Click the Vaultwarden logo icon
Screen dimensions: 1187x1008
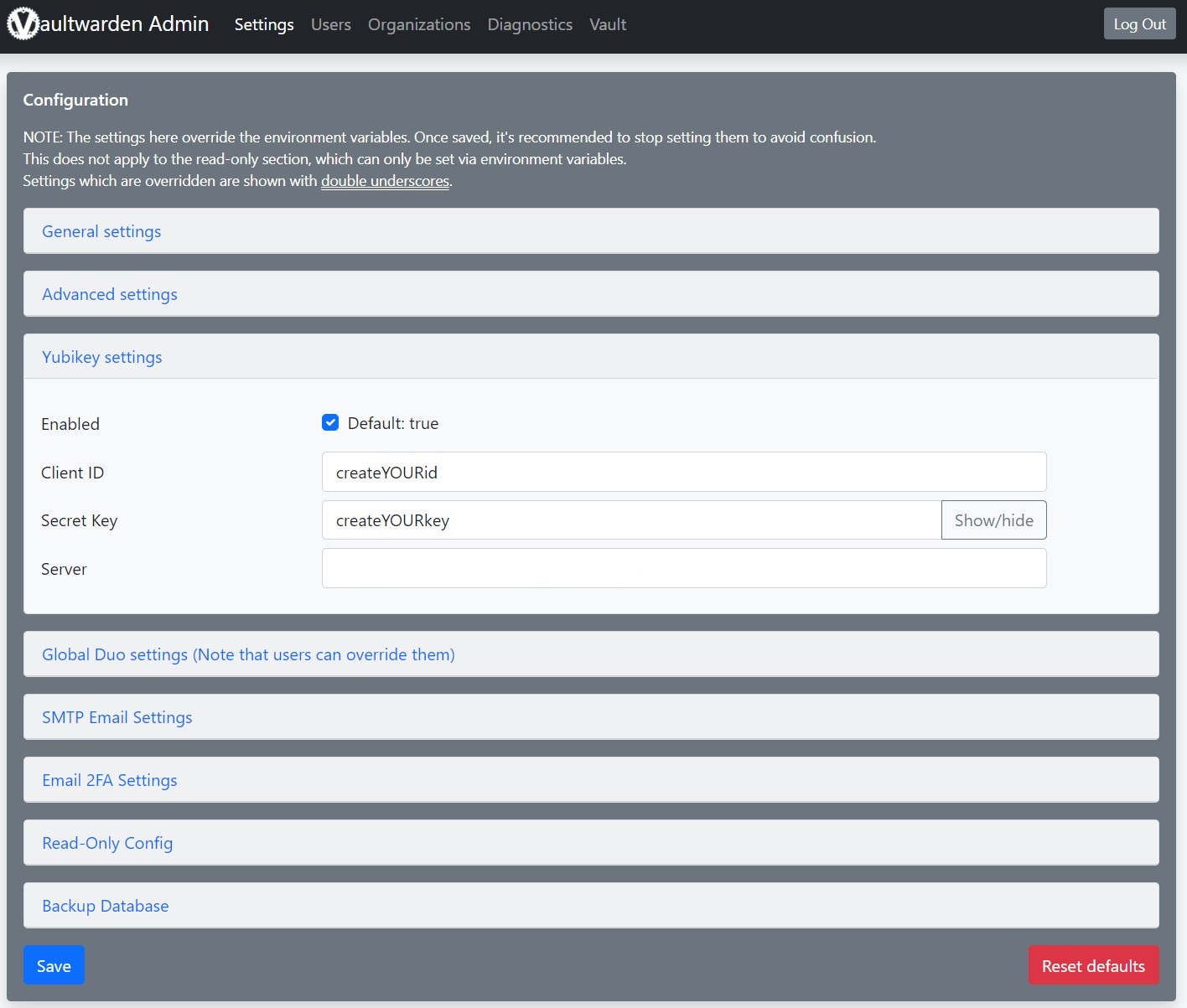23,23
